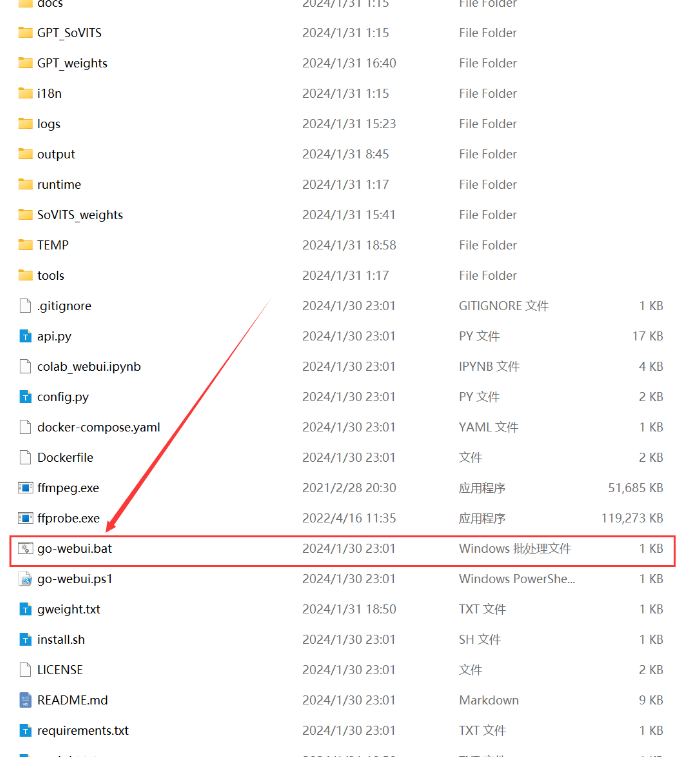Screen dimensions: 680x757
Task: Click the gweight.txt file name
Action: tap(68, 609)
